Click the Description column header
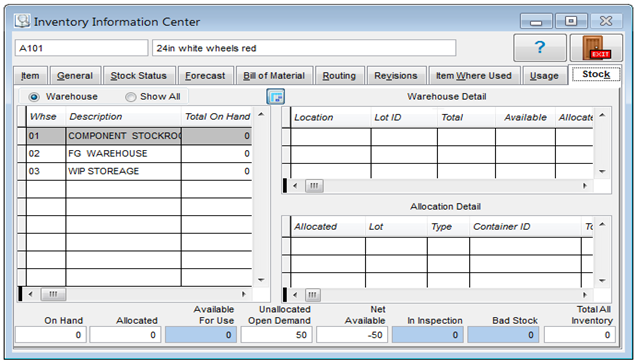 click(123, 117)
